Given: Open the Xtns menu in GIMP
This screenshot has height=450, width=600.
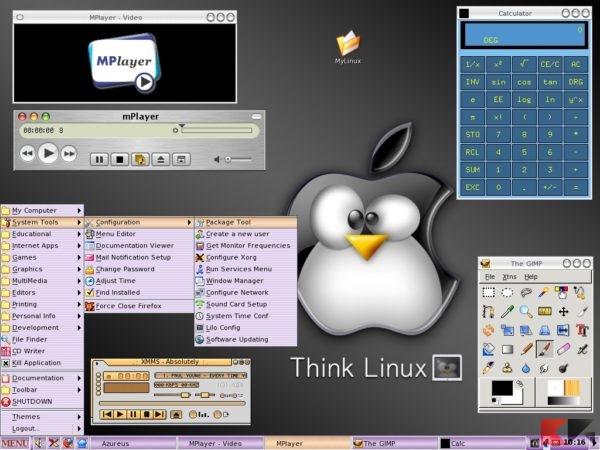Looking at the screenshot, I should click(x=509, y=277).
